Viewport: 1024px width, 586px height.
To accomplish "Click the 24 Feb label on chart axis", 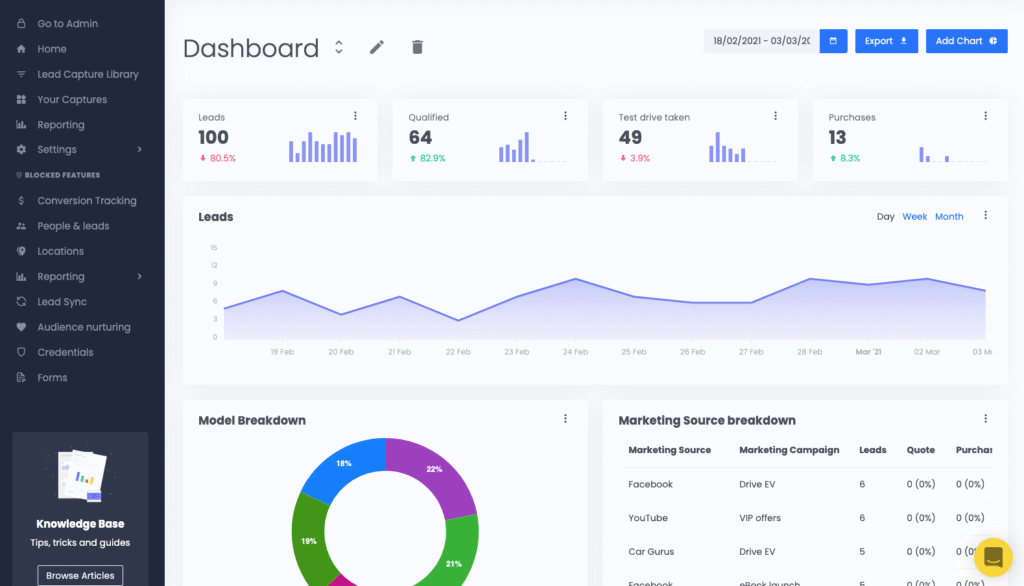I will [x=575, y=352].
